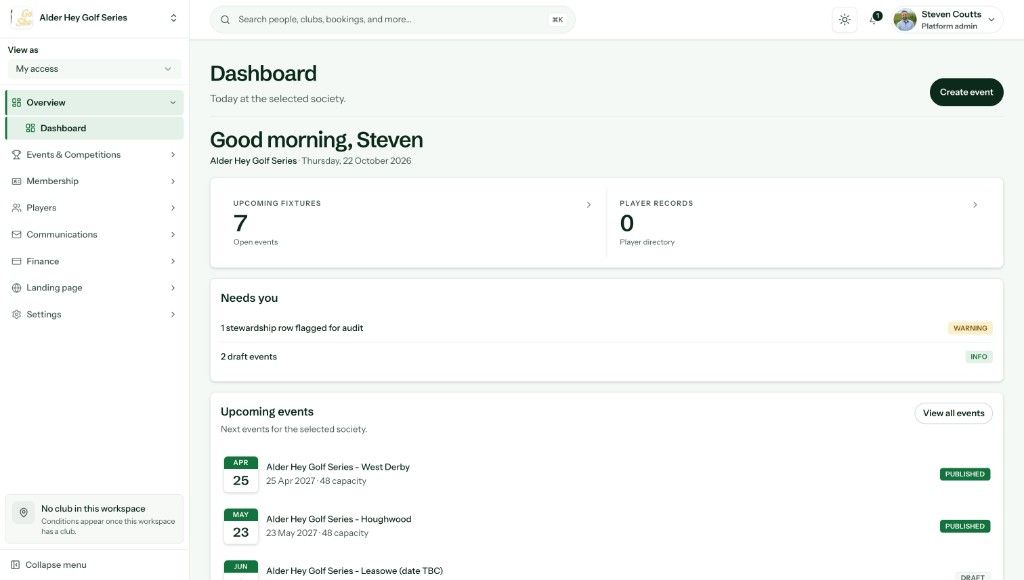Expand the Settings chevron
Screen dimensions: 1024x580
(173, 314)
